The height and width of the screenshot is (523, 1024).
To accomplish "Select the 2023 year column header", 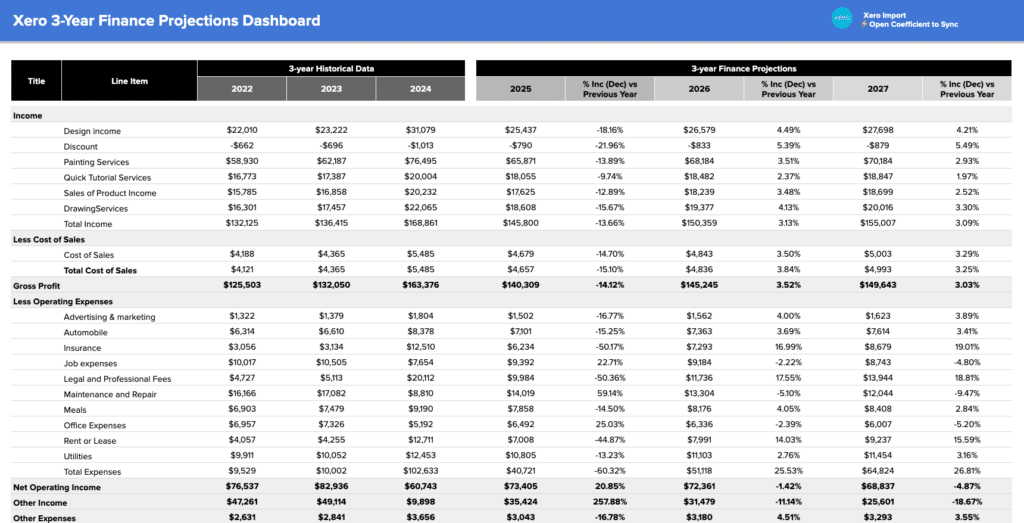I will click(331, 89).
